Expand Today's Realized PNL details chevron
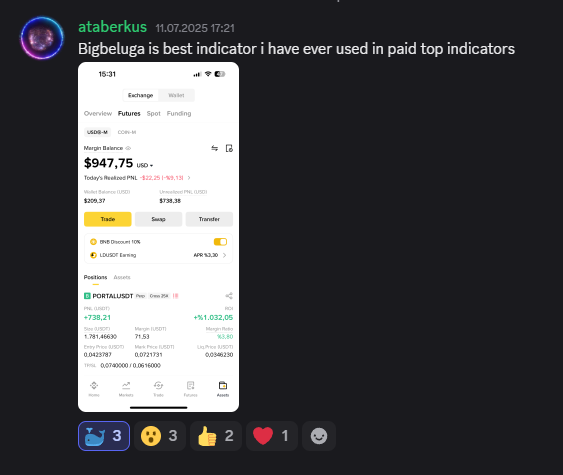 (189, 178)
